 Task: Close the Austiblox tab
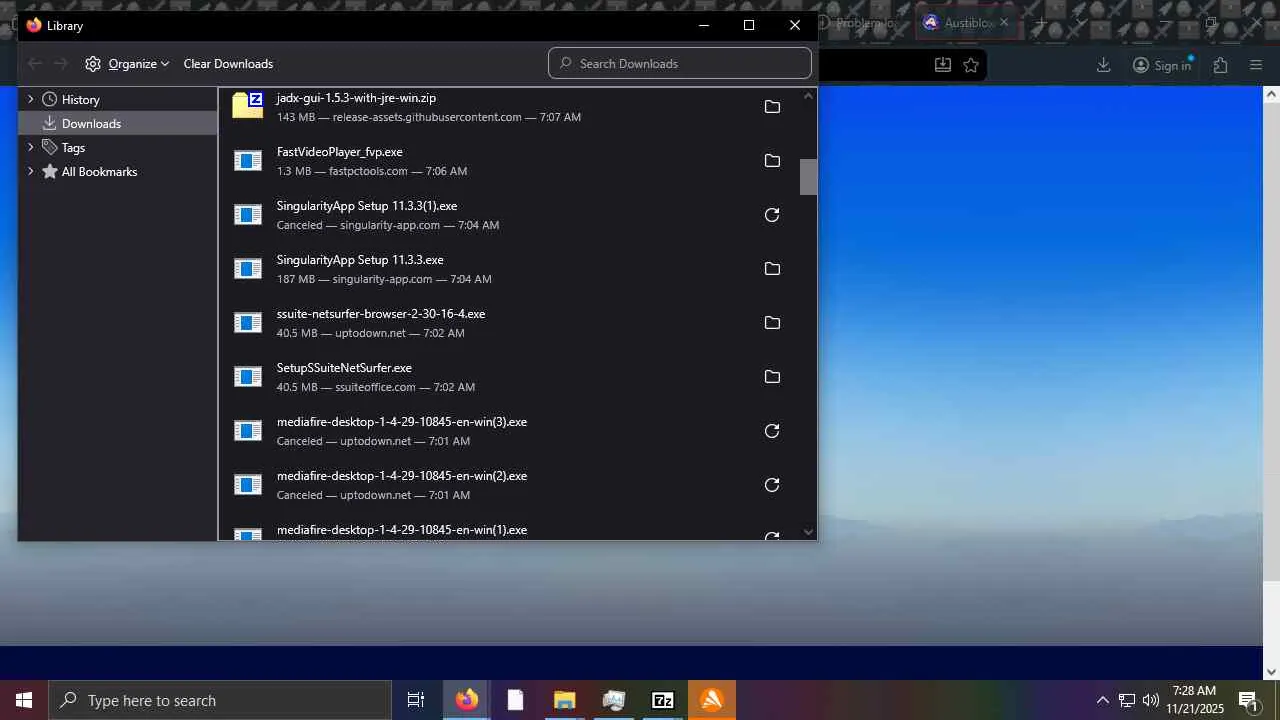pyautogui.click(x=1004, y=23)
